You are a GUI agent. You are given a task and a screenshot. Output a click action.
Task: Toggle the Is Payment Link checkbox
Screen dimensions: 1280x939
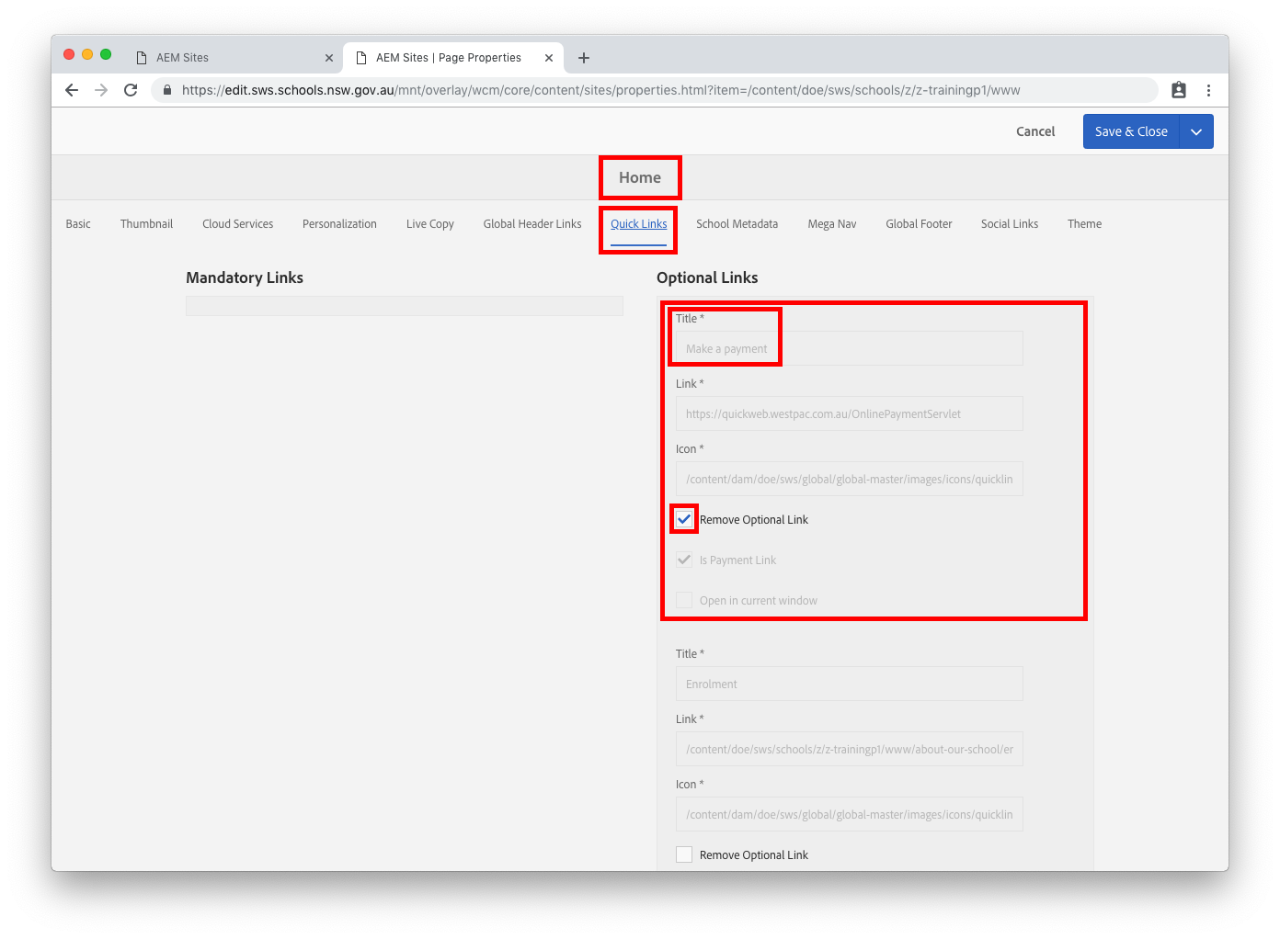pos(684,560)
